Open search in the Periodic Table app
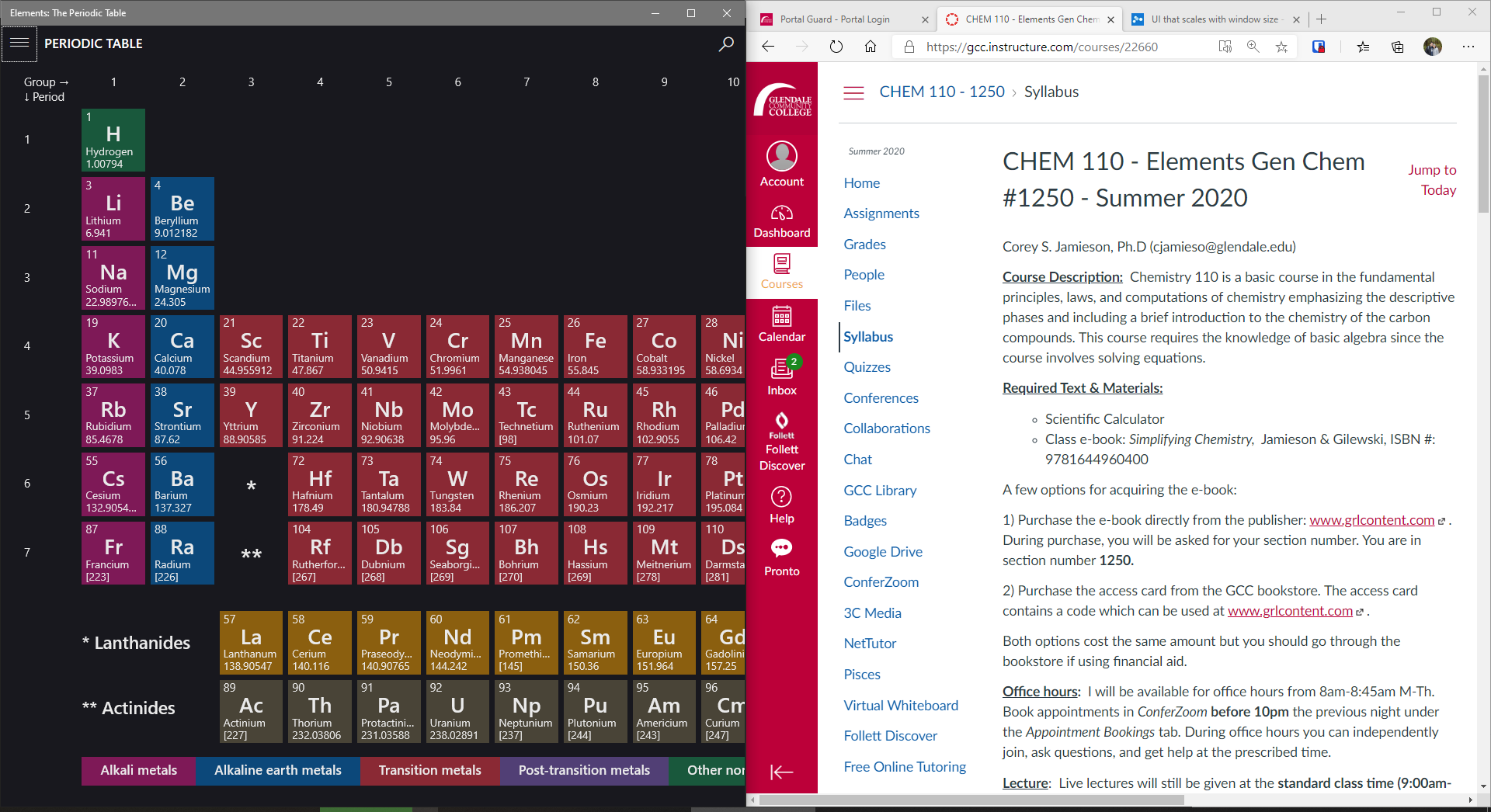Viewport: 1491px width, 812px height. (x=725, y=44)
